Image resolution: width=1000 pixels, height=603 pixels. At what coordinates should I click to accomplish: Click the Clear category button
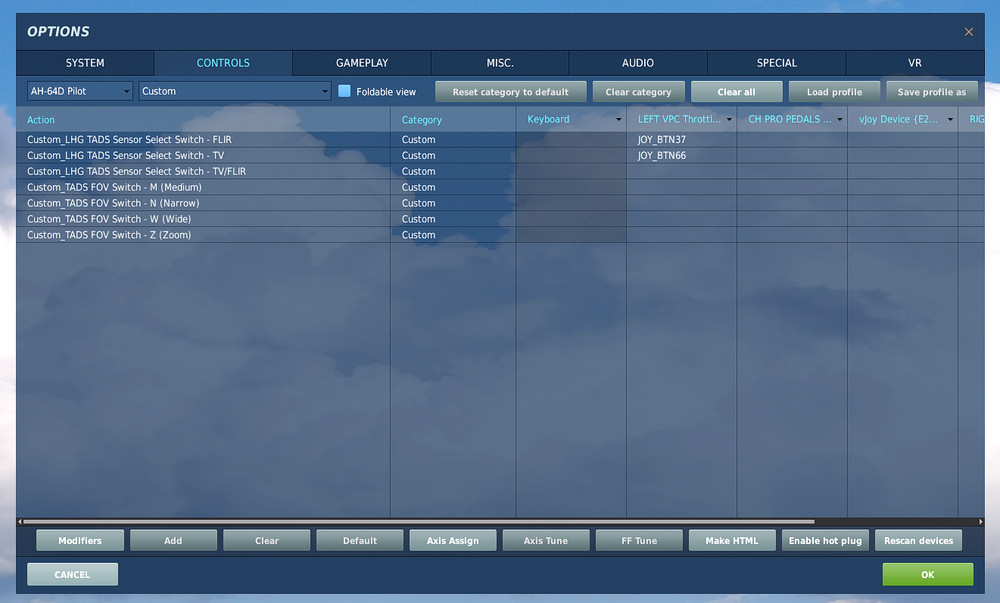(x=638, y=92)
